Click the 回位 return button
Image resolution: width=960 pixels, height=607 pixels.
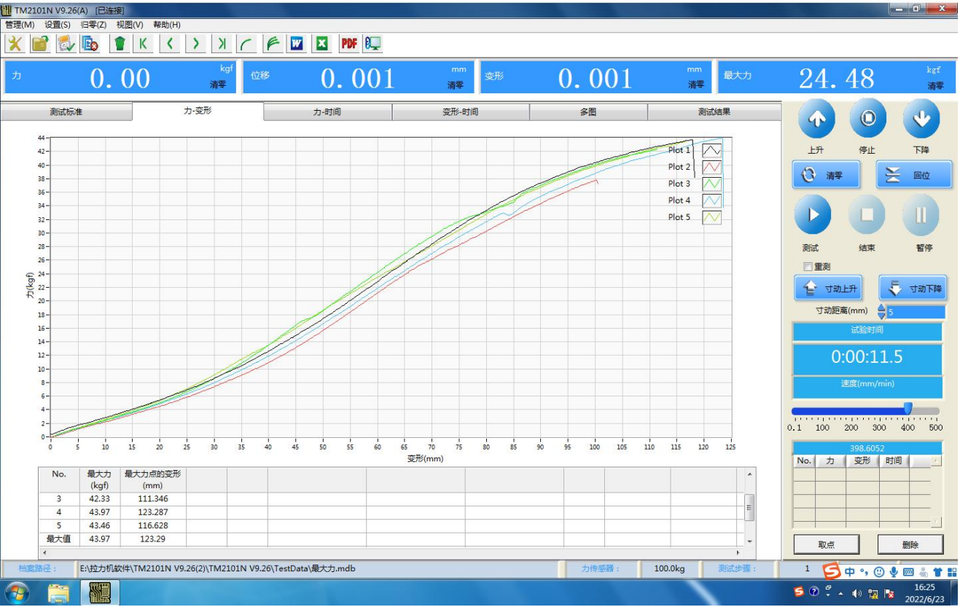(x=914, y=175)
